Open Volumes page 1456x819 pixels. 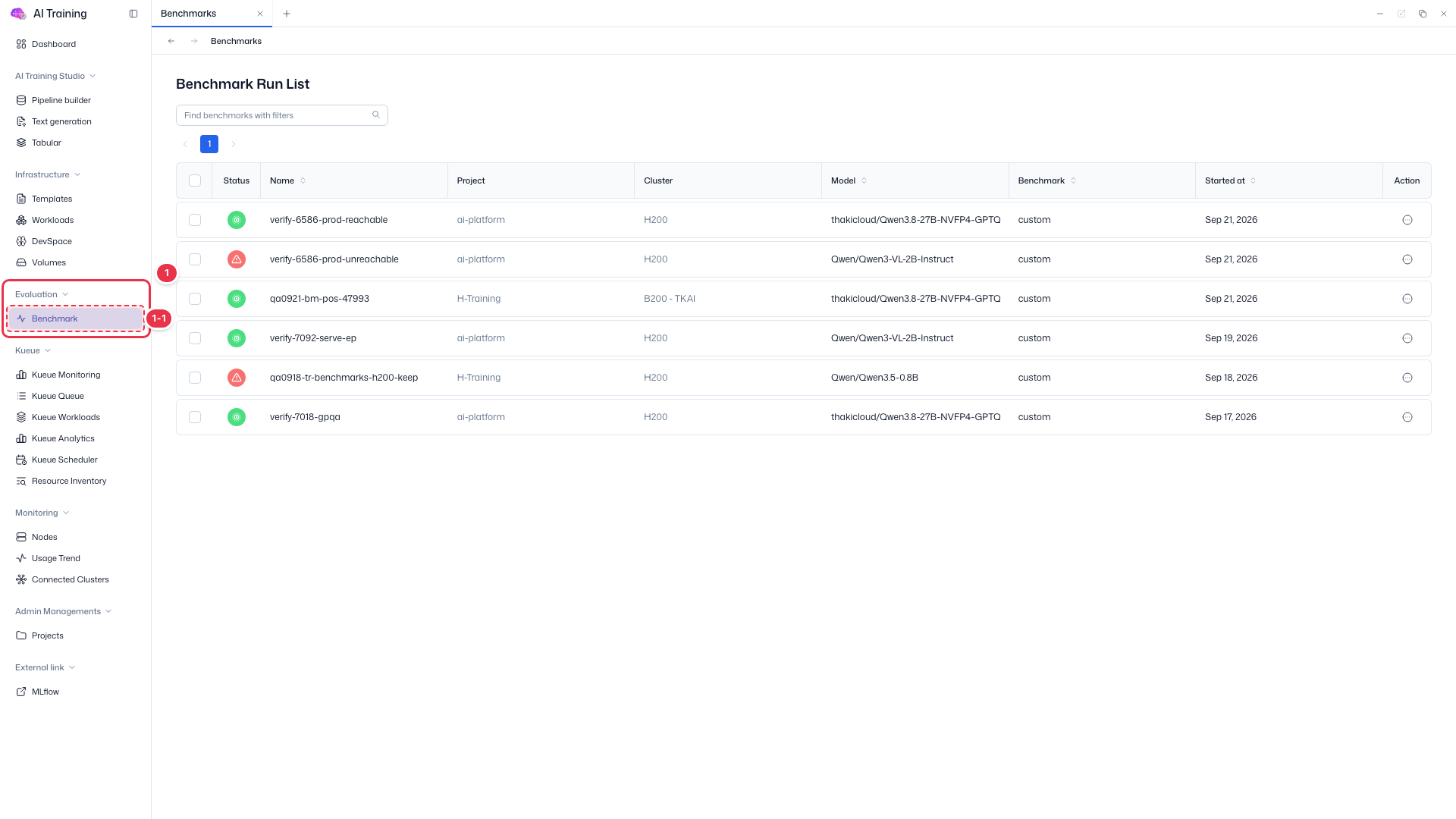coord(49,262)
